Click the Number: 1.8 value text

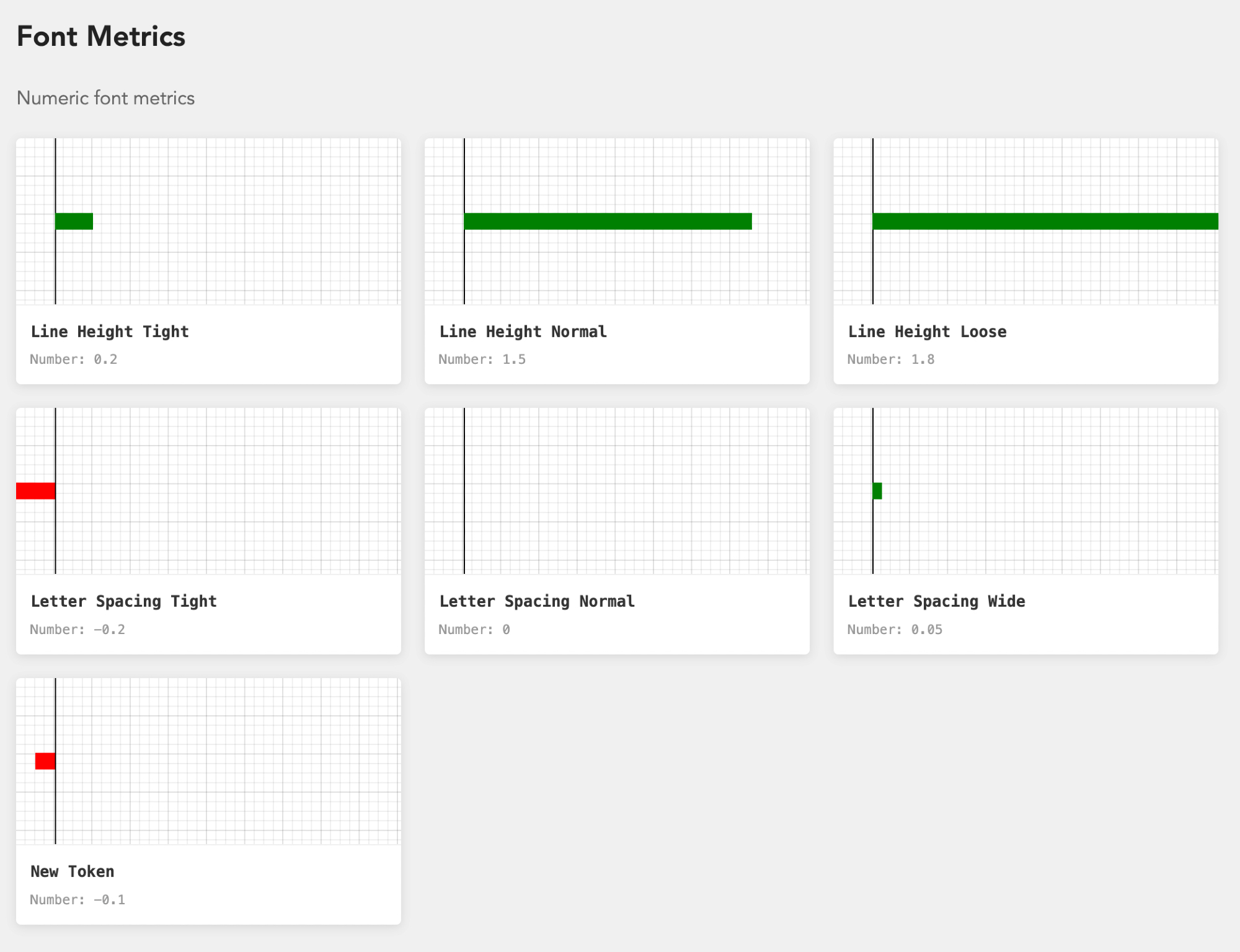coord(890,359)
